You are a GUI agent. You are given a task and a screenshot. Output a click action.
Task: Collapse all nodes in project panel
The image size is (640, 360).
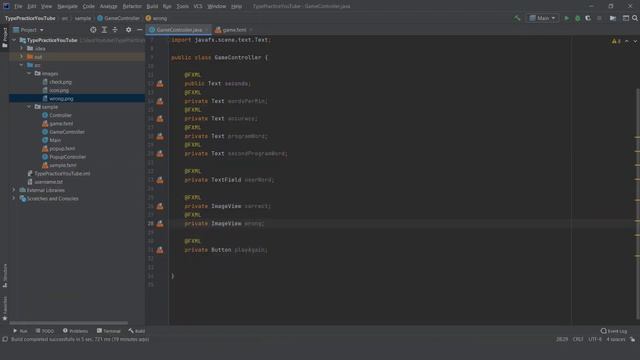coord(115,30)
